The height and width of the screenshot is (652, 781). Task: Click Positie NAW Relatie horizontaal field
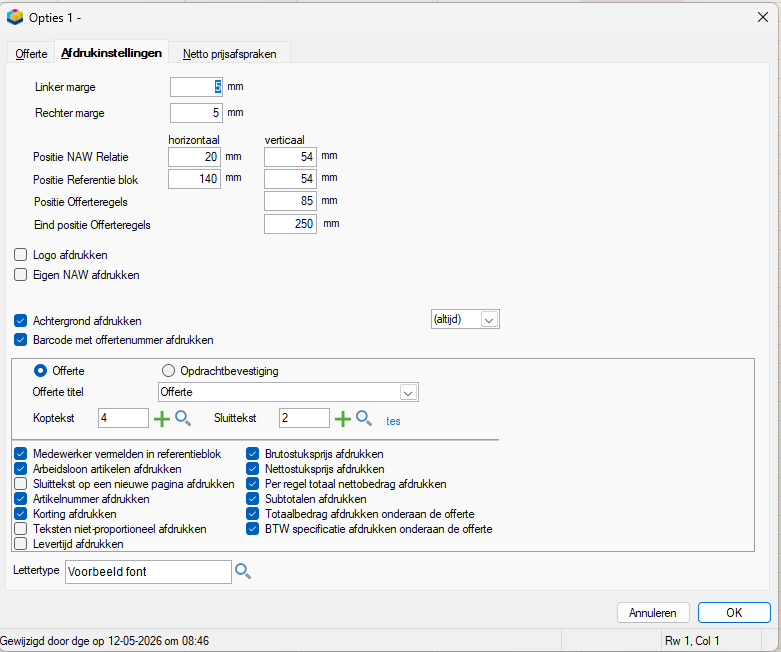pyautogui.click(x=195, y=157)
